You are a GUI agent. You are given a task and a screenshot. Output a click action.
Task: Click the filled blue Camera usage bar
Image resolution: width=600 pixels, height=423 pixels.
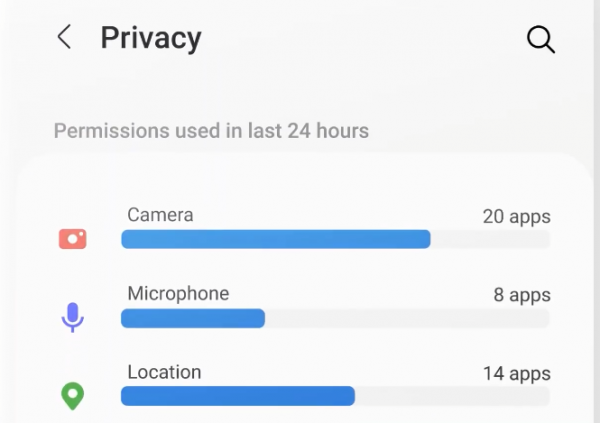click(x=275, y=239)
